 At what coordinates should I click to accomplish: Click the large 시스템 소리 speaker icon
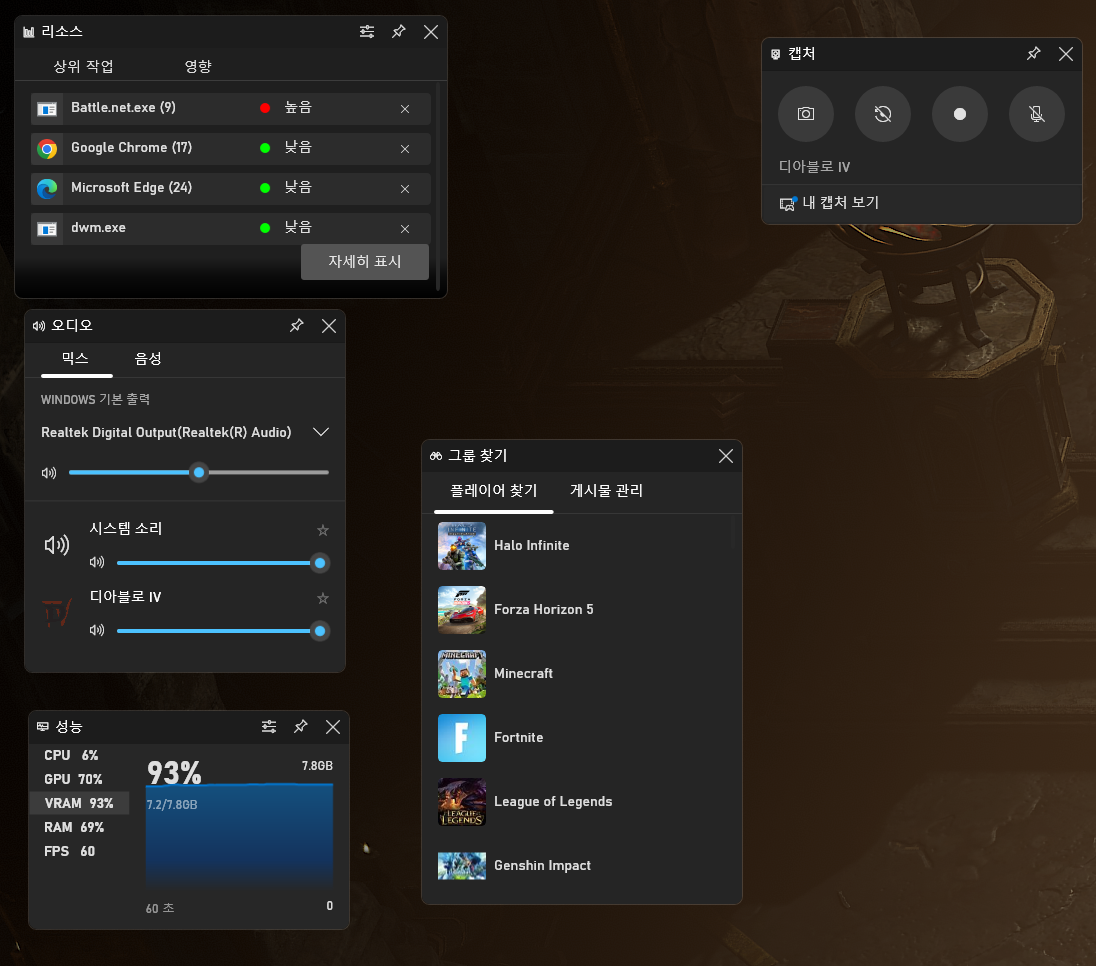click(x=57, y=545)
